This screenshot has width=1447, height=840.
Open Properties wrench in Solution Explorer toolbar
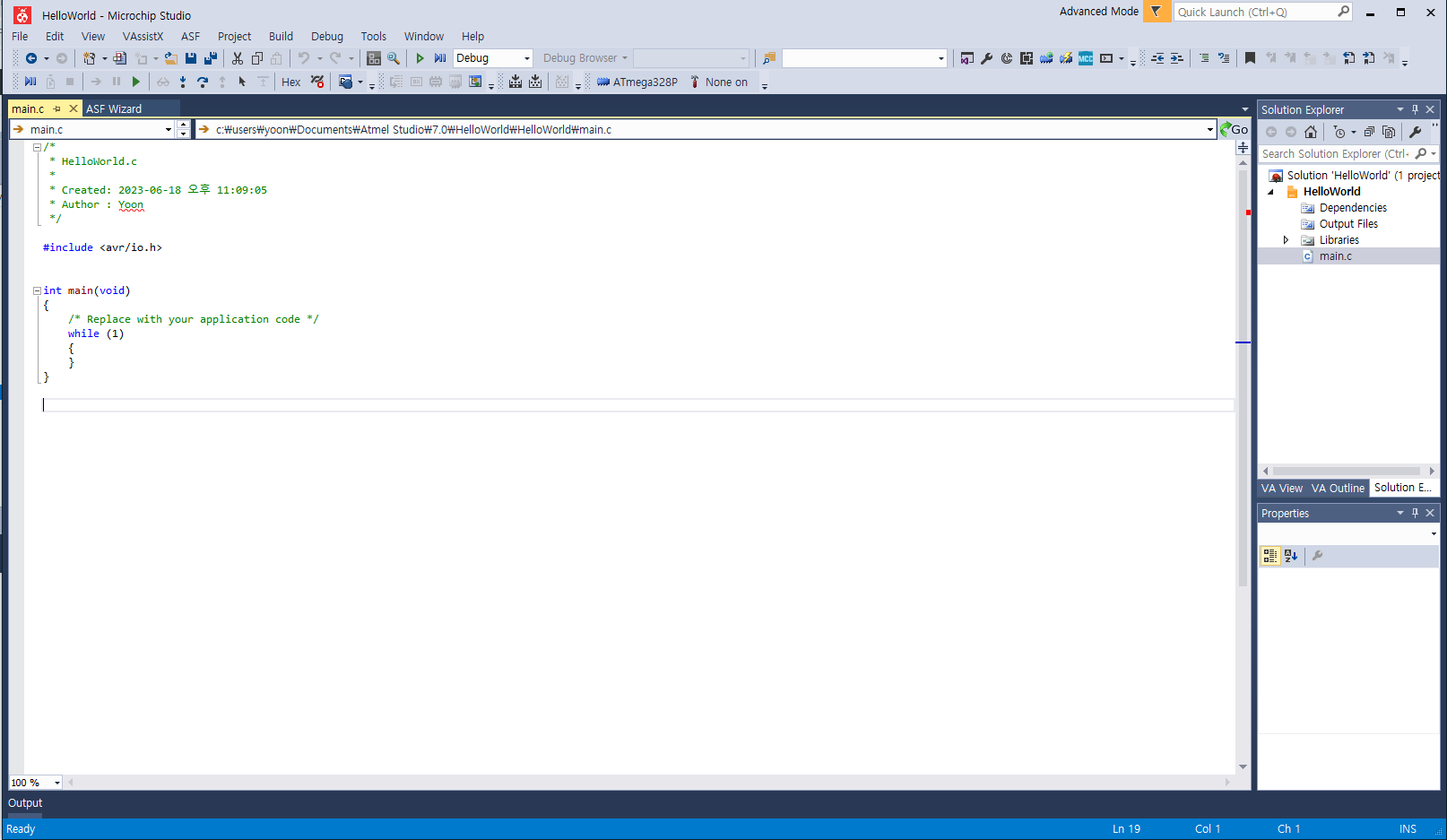pos(1416,132)
